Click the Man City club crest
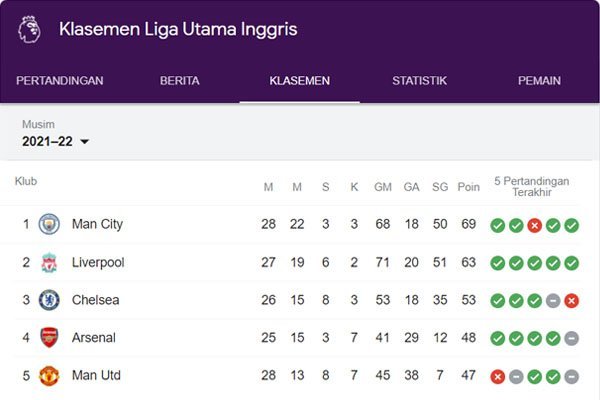The image size is (600, 400). (49, 224)
